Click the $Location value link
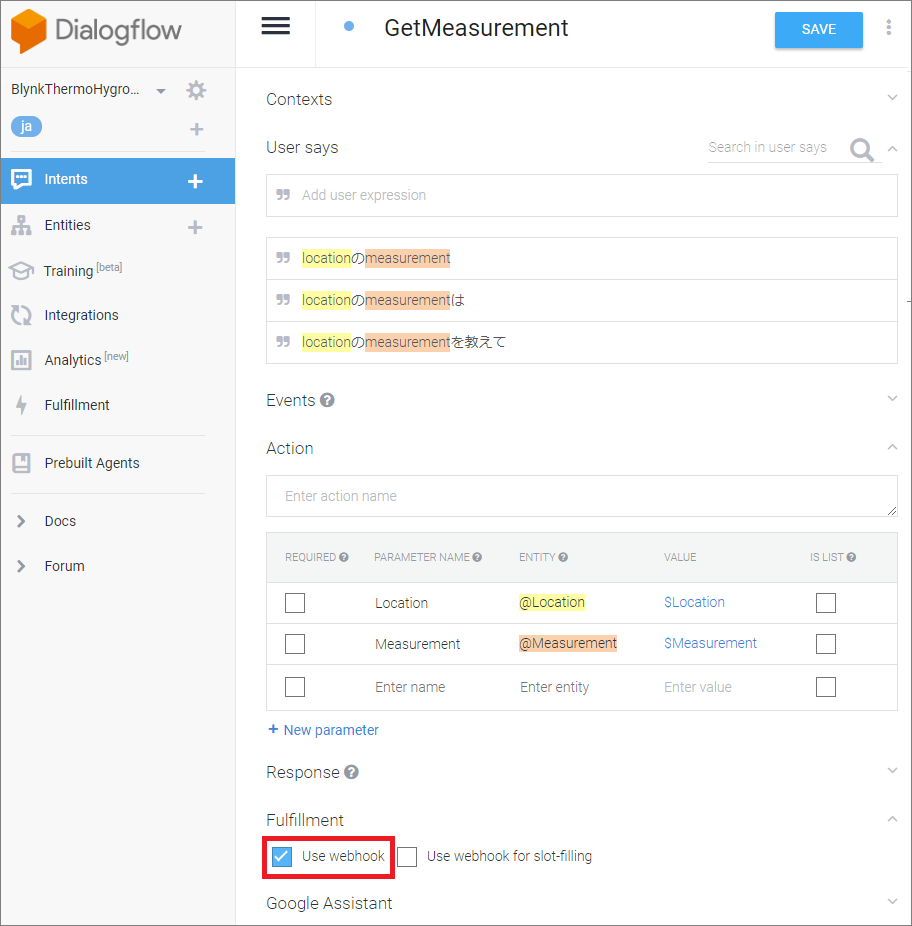 pos(694,602)
